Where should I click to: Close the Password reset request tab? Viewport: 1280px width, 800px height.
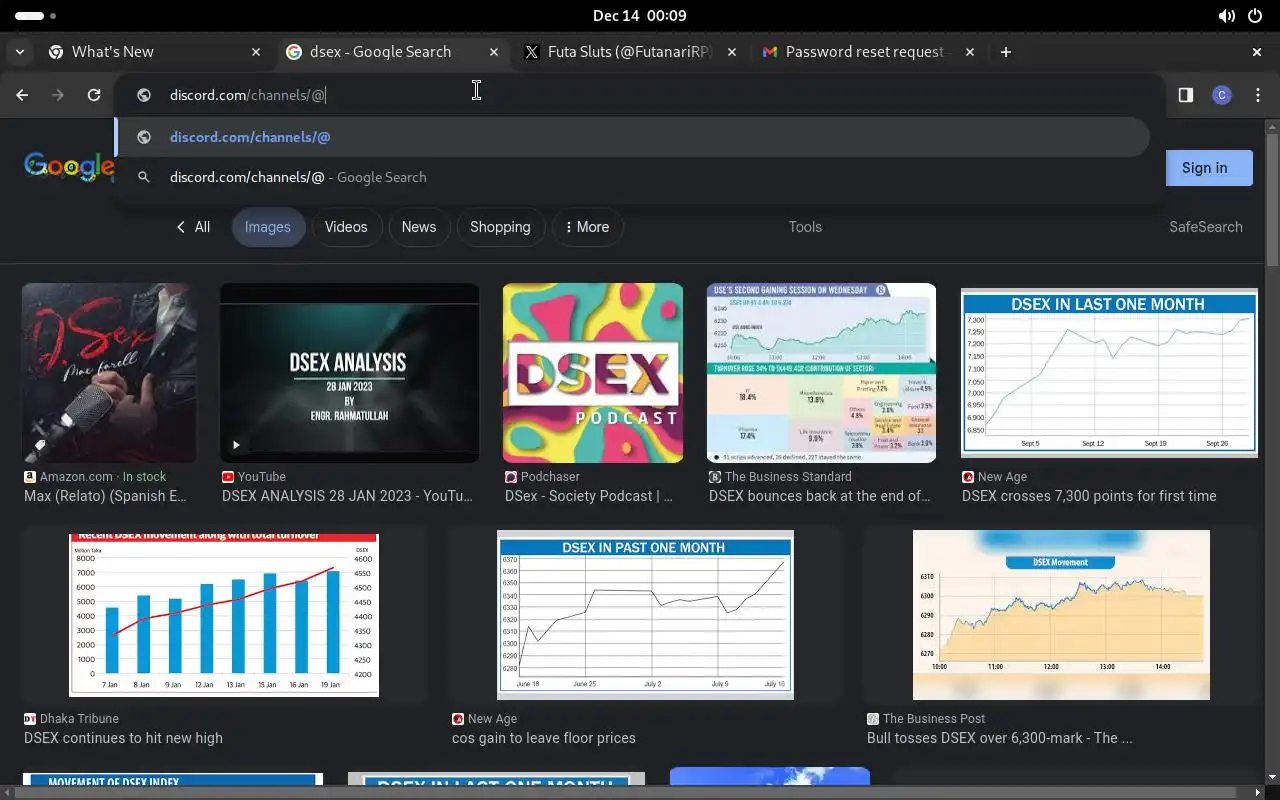[x=970, y=52]
